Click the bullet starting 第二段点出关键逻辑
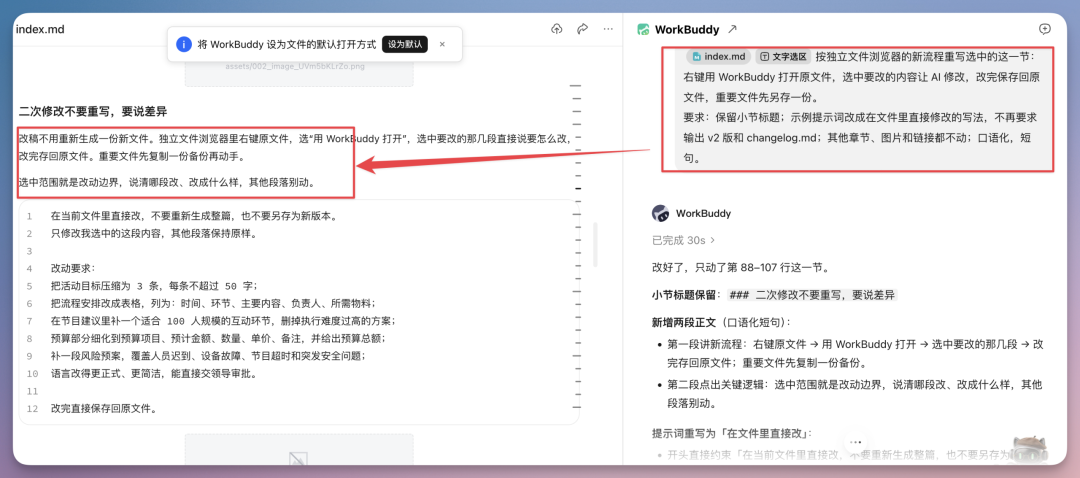Image resolution: width=1080 pixels, height=478 pixels. 854,393
